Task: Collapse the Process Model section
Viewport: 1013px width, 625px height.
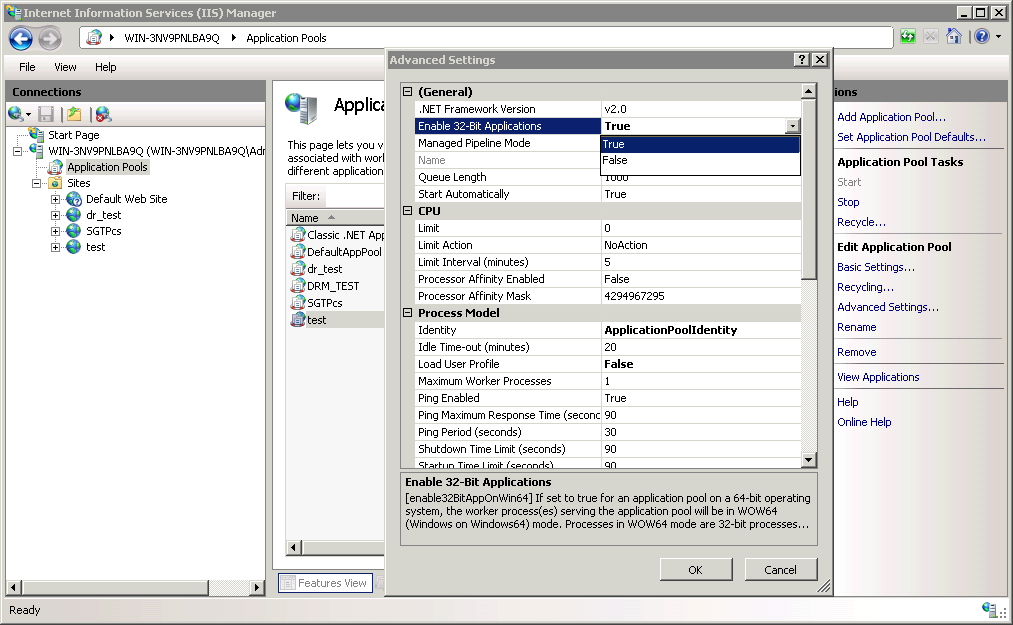Action: click(408, 313)
